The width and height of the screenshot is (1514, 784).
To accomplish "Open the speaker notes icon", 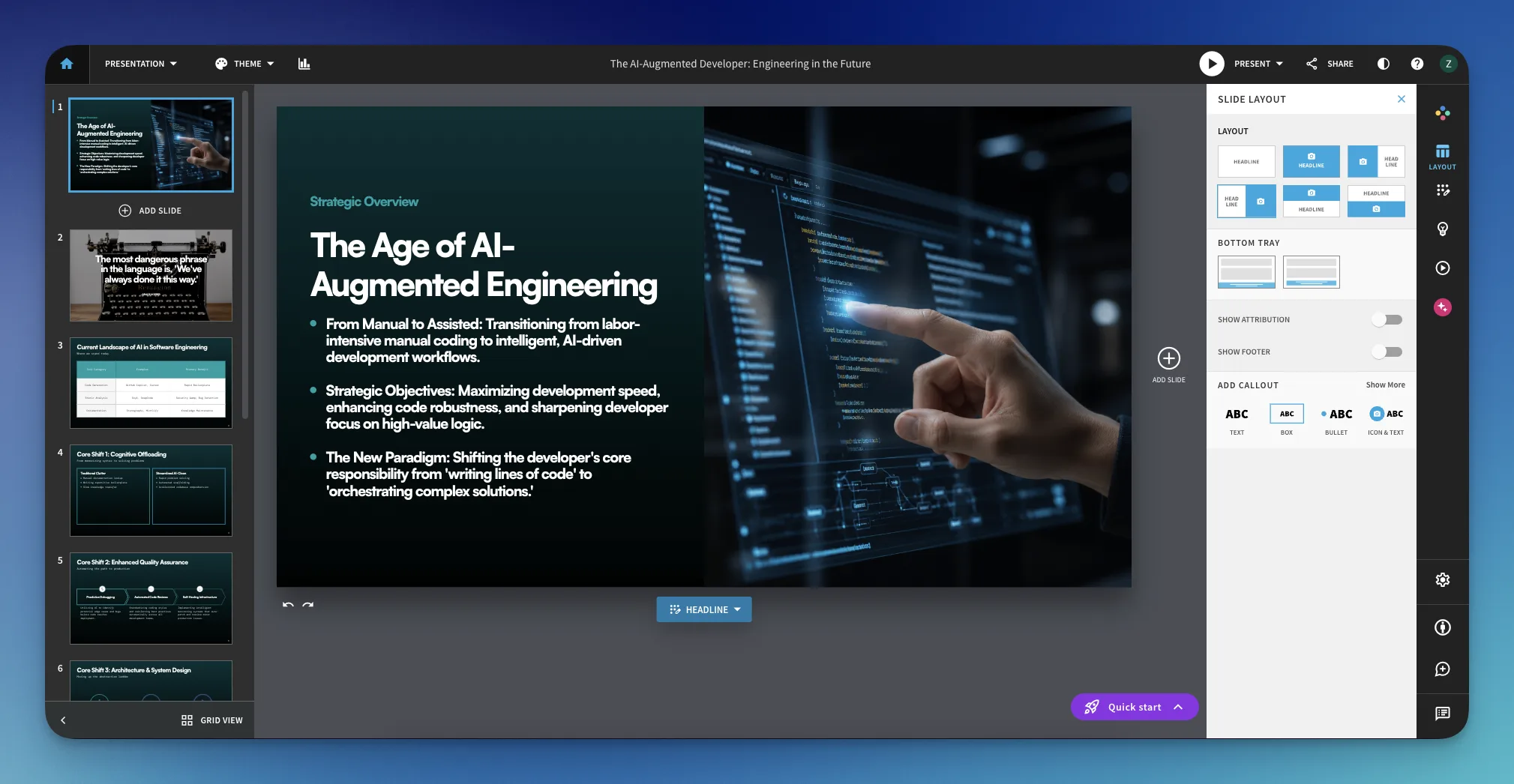I will (1442, 714).
